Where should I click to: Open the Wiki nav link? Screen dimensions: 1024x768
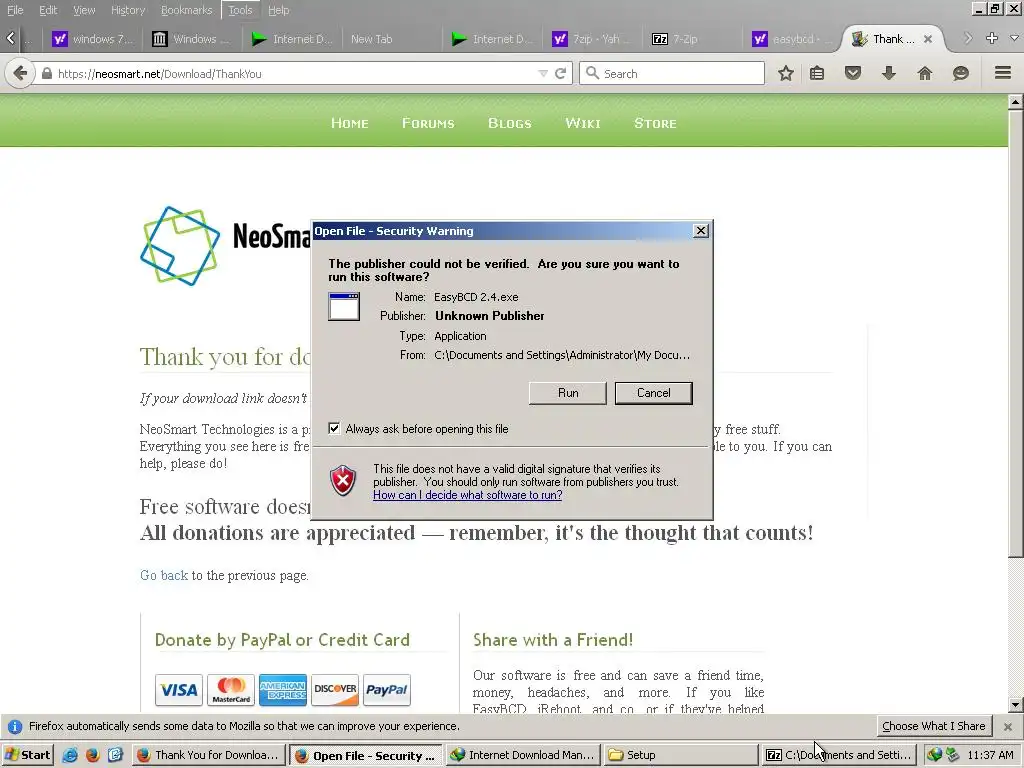pyautogui.click(x=583, y=123)
